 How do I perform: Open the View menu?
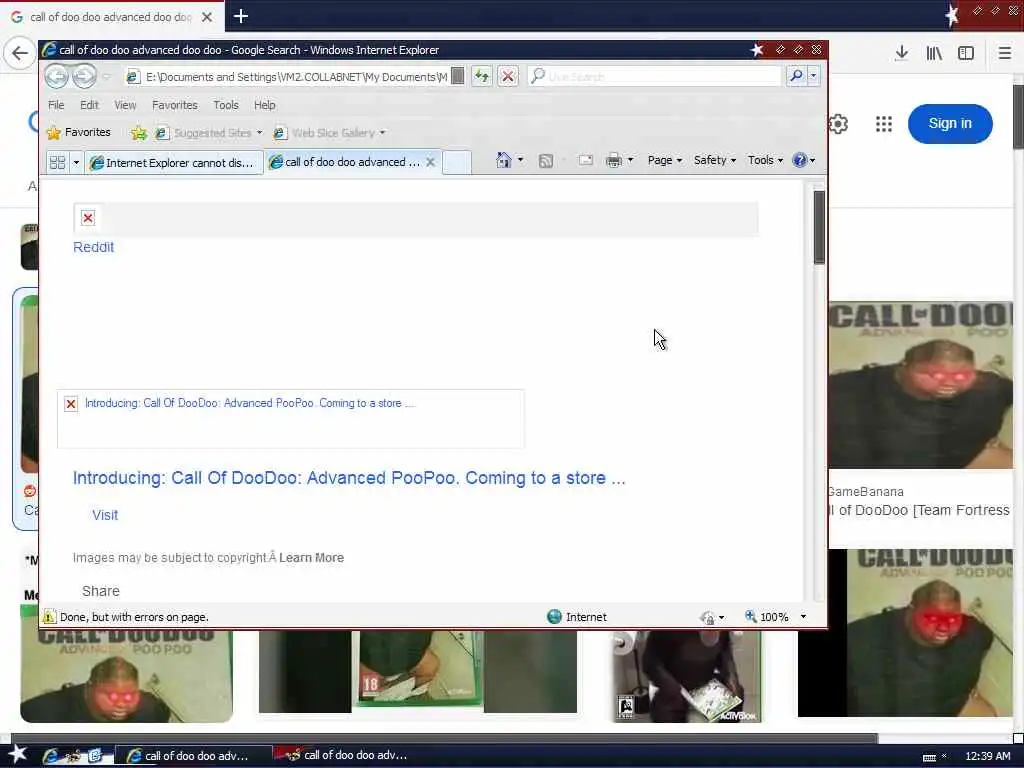pyautogui.click(x=125, y=104)
